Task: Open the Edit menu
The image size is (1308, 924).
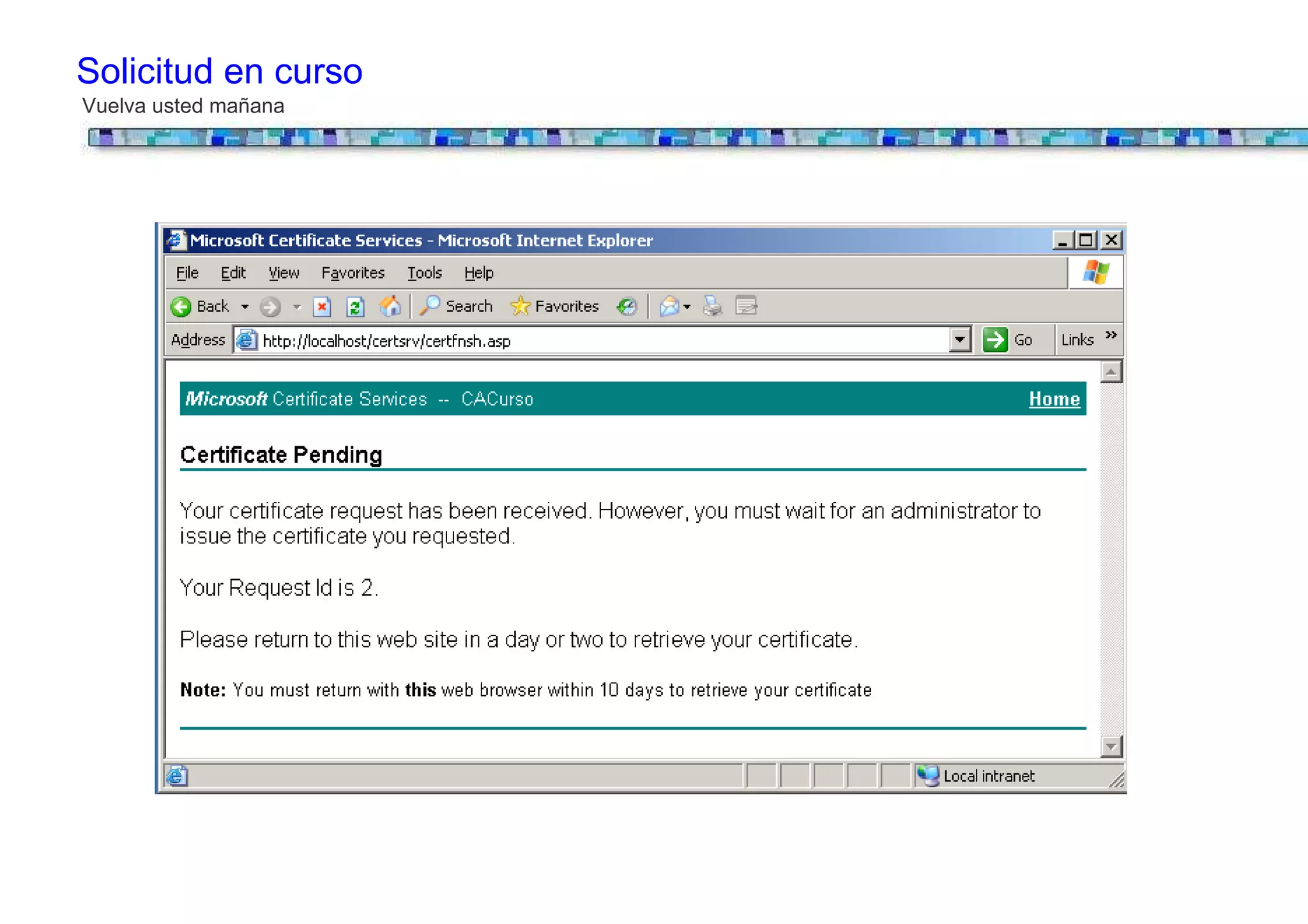Action: point(233,273)
